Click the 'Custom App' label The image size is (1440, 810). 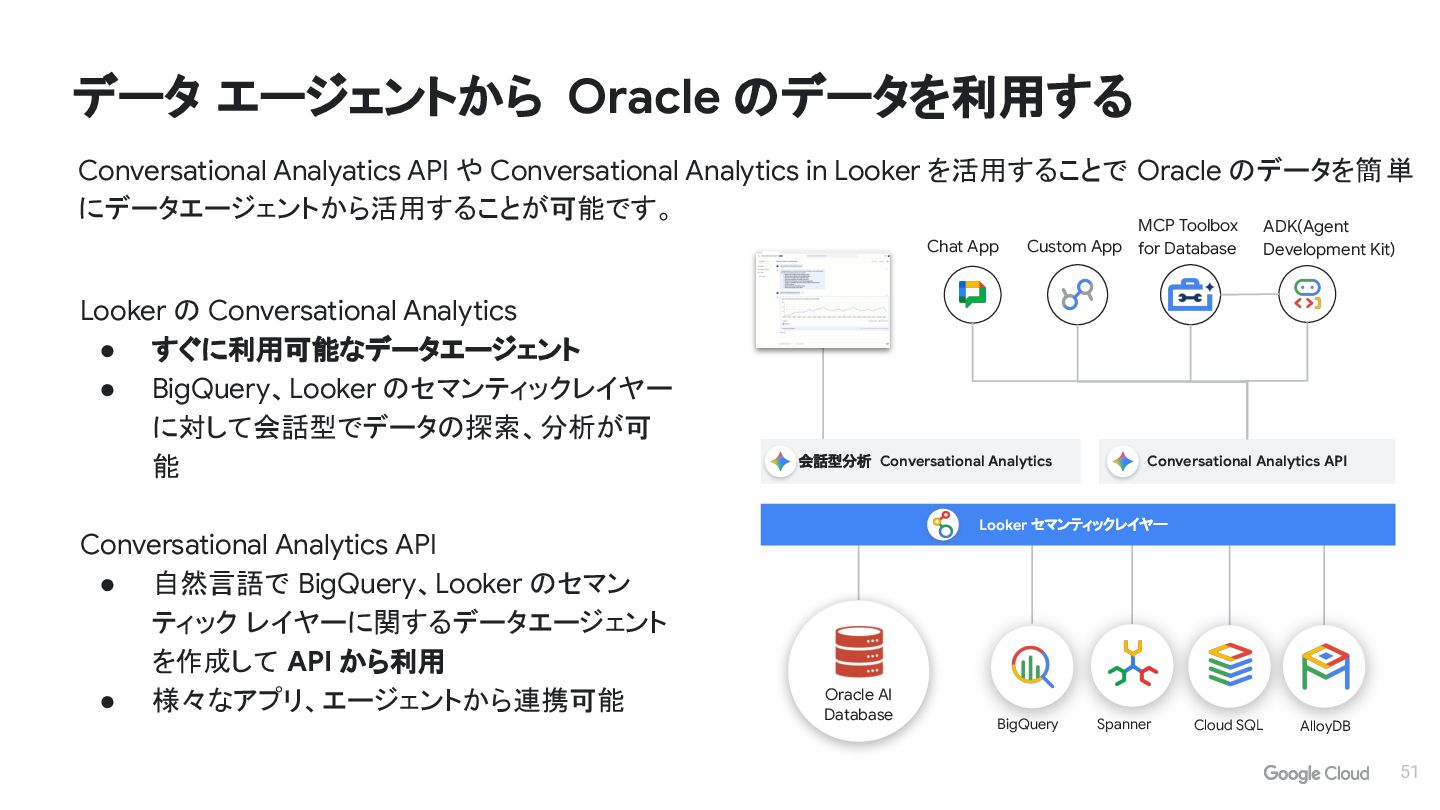(1074, 246)
